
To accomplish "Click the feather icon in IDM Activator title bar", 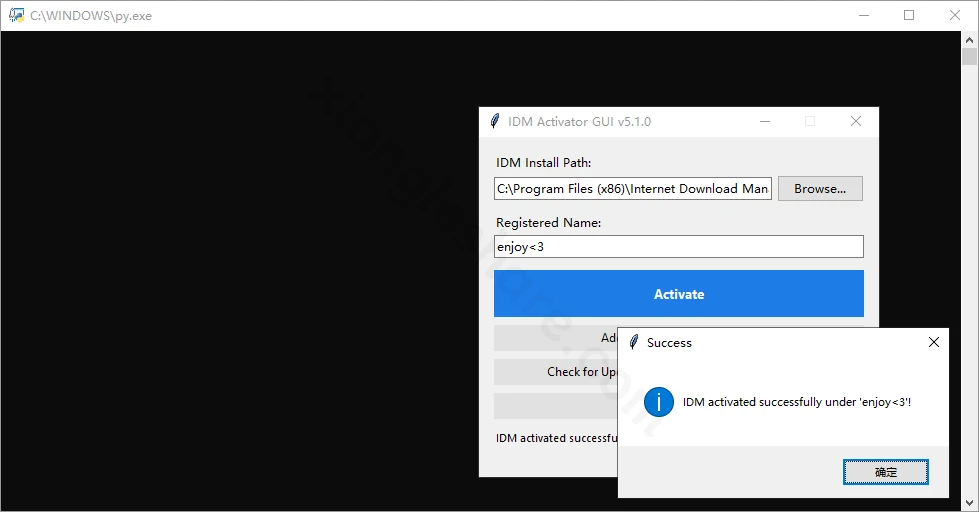I will 495,121.
